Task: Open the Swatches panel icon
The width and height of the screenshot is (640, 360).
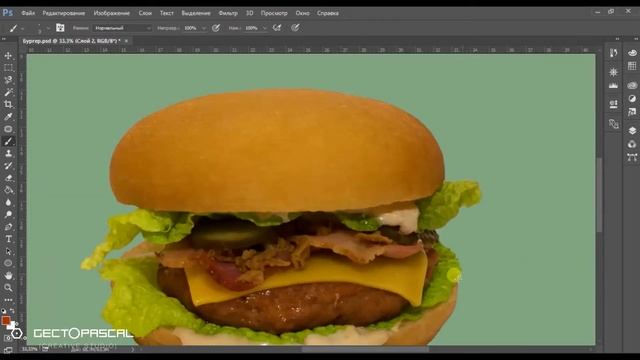Action: 632,66
